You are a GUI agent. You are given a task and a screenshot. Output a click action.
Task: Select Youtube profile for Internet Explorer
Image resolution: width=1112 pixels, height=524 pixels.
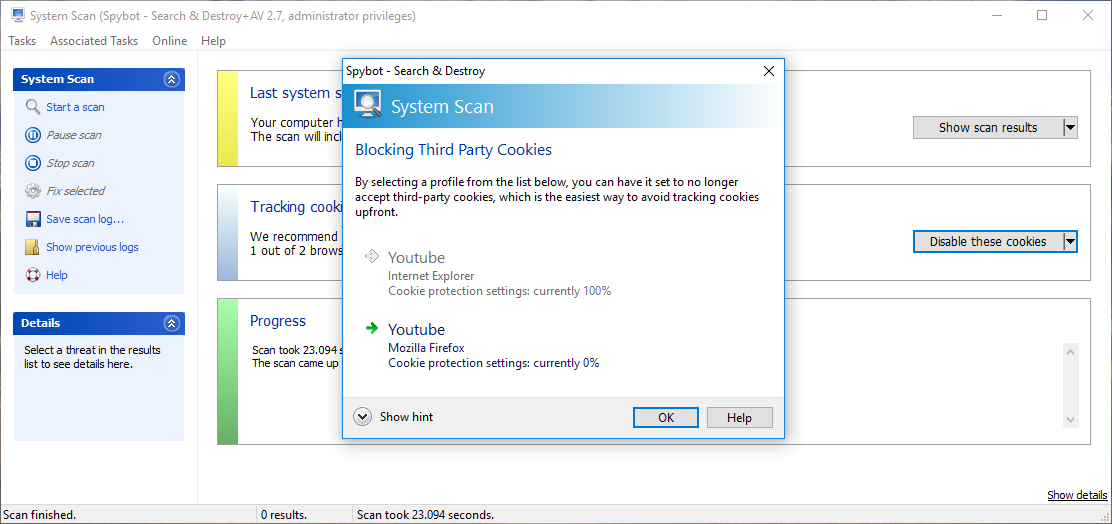(x=416, y=257)
